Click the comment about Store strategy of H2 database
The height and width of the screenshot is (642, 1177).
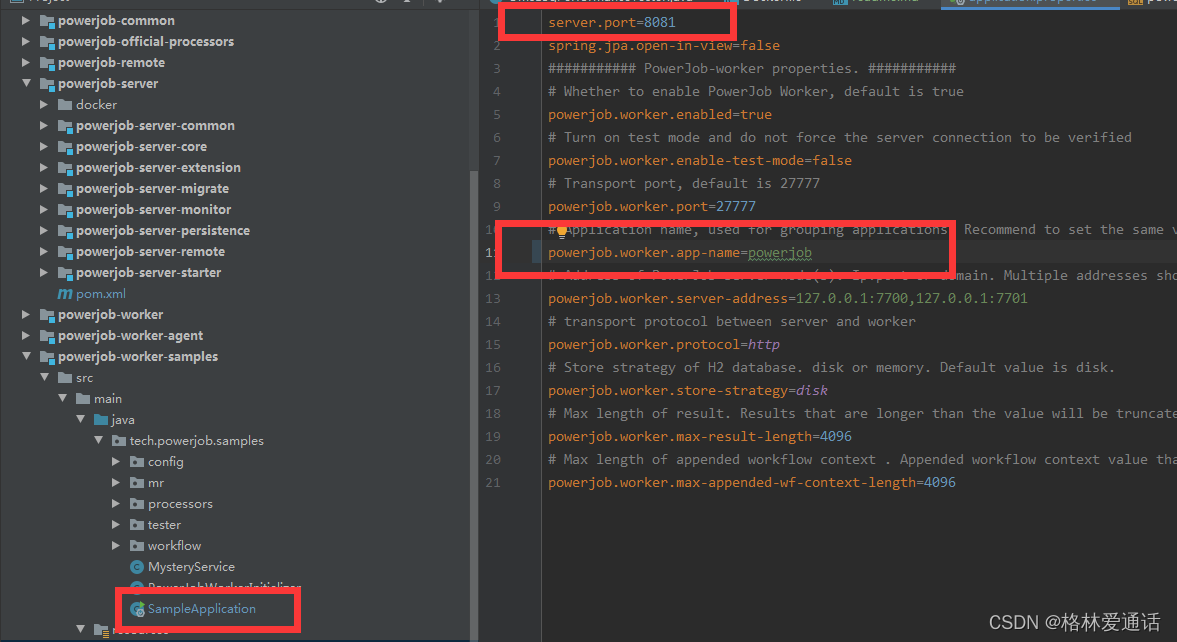tap(831, 368)
